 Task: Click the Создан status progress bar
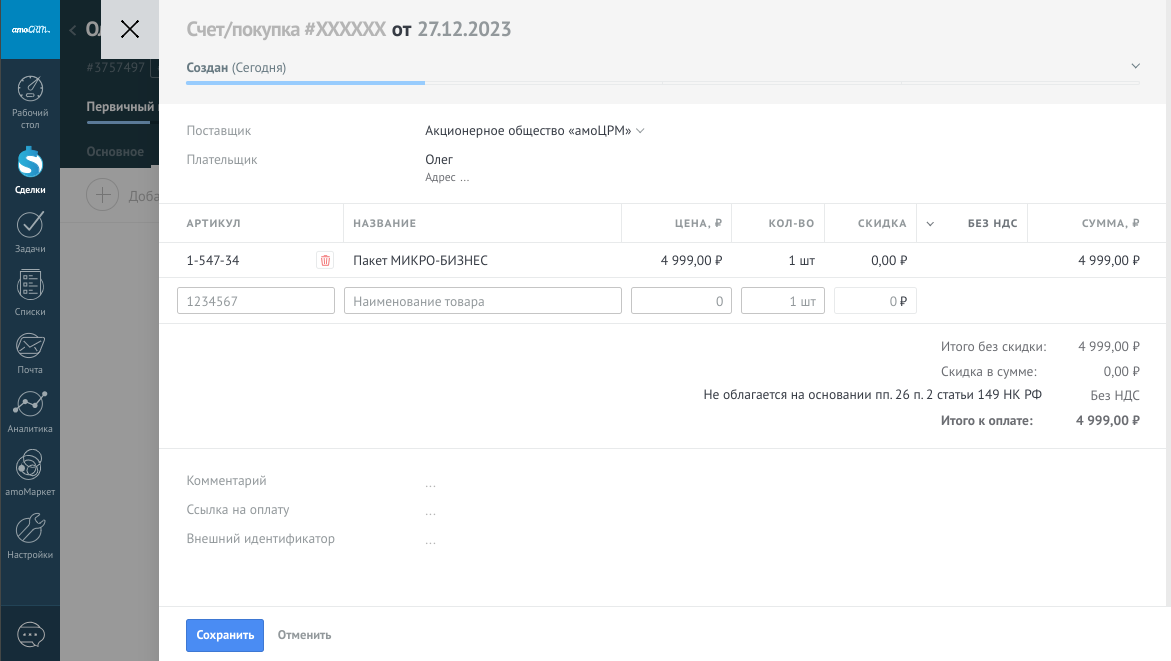305,82
